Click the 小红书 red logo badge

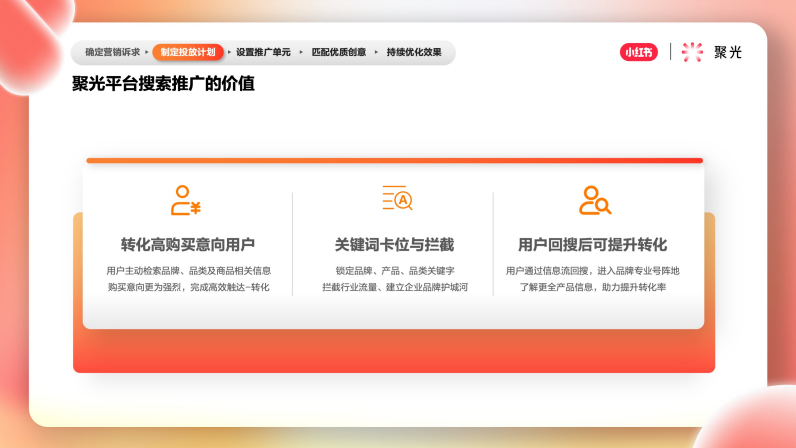(x=639, y=52)
